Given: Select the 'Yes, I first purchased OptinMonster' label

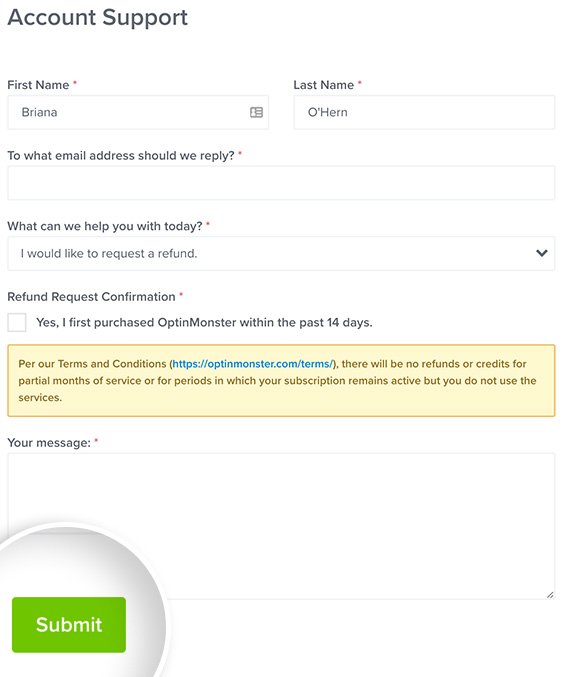Looking at the screenshot, I should [204, 323].
